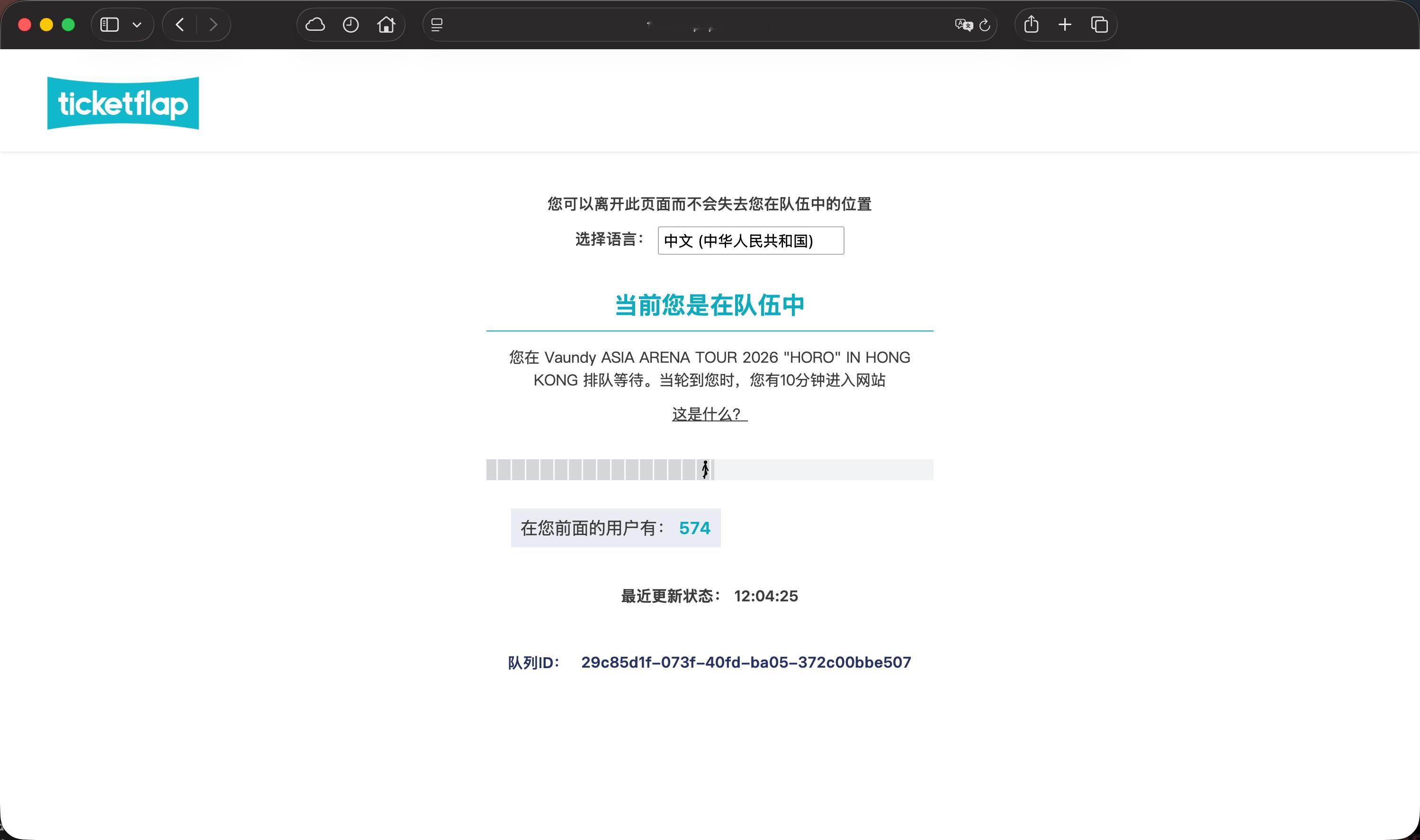Viewport: 1420px width, 840px height.
Task: Click the 这是什么? link
Action: (710, 414)
